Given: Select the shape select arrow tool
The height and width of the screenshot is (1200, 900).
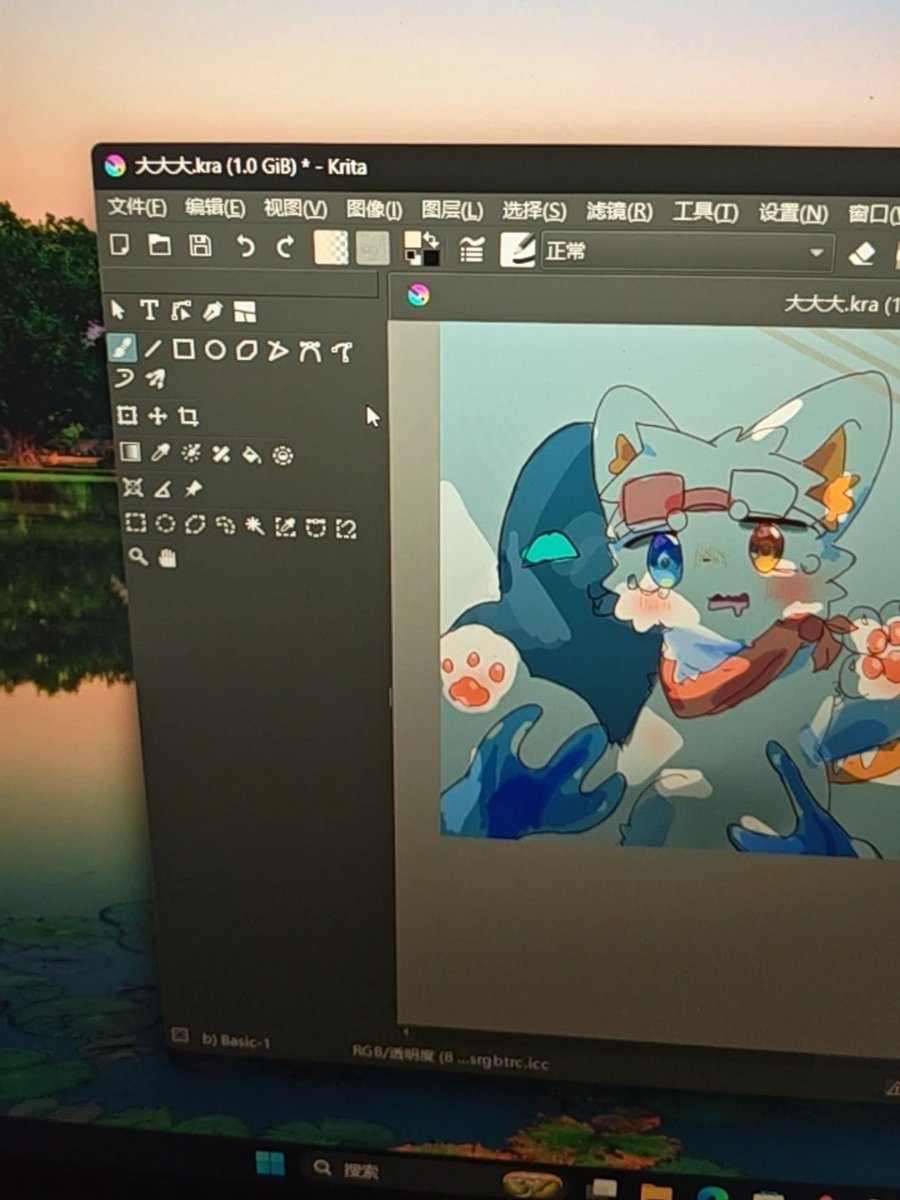Looking at the screenshot, I should click(119, 310).
